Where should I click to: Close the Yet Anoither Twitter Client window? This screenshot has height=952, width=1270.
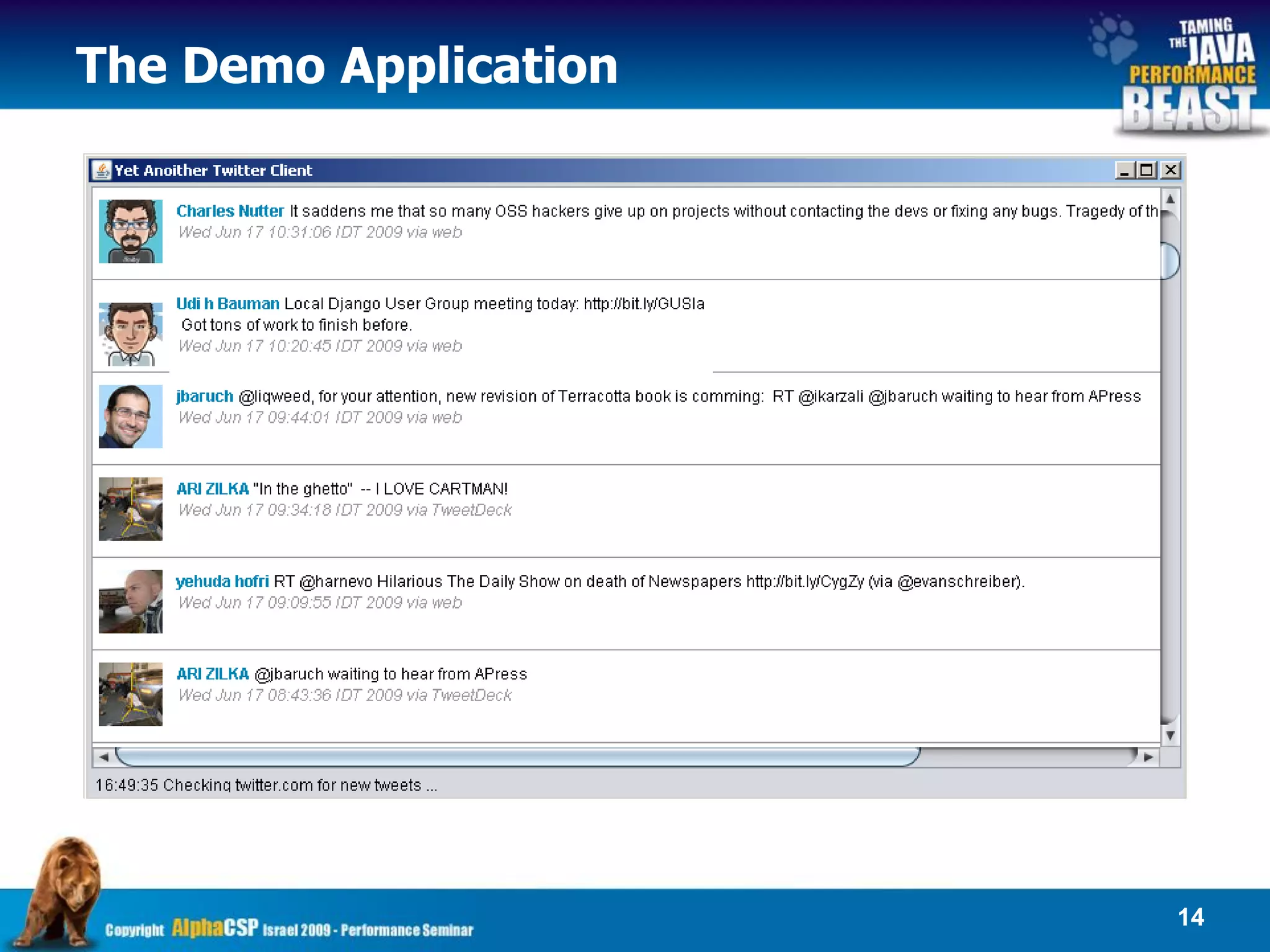tap(1170, 170)
